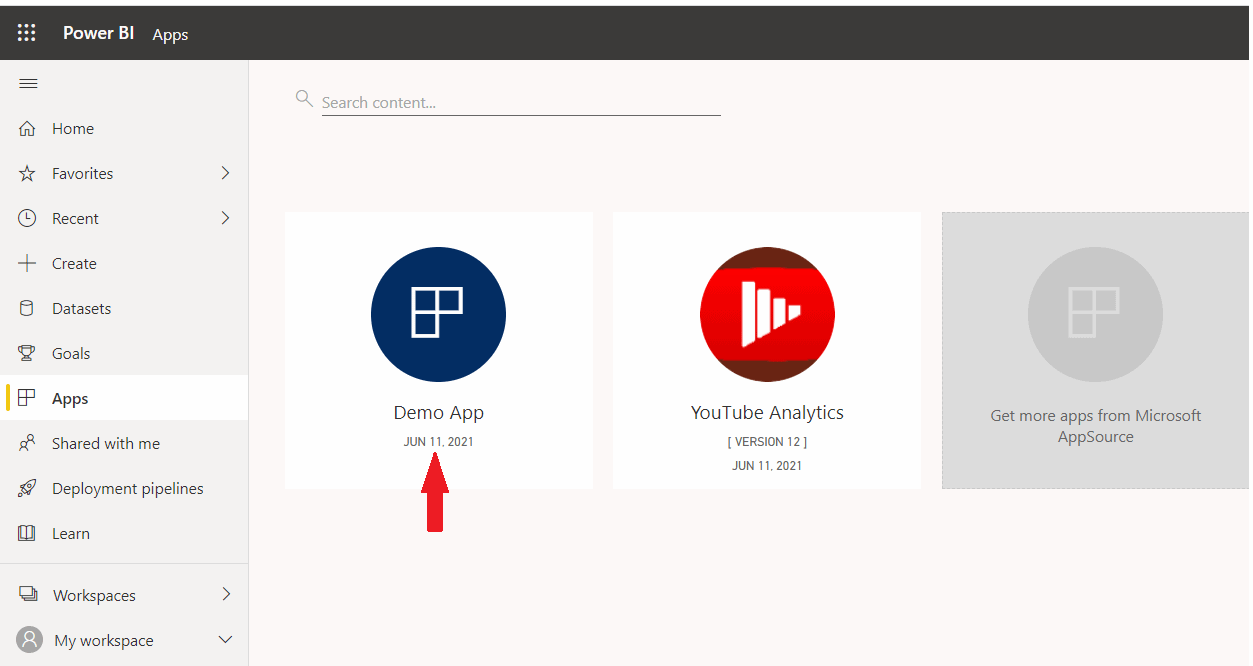
Task: Collapse the navigation pane via hamburger icon
Action: (28, 83)
